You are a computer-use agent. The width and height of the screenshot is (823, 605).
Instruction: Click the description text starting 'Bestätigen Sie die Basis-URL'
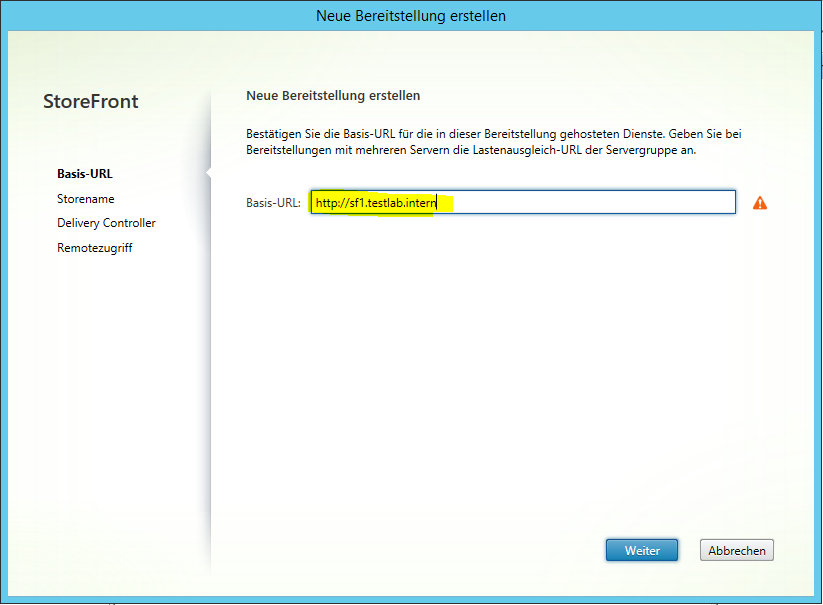coord(493,142)
